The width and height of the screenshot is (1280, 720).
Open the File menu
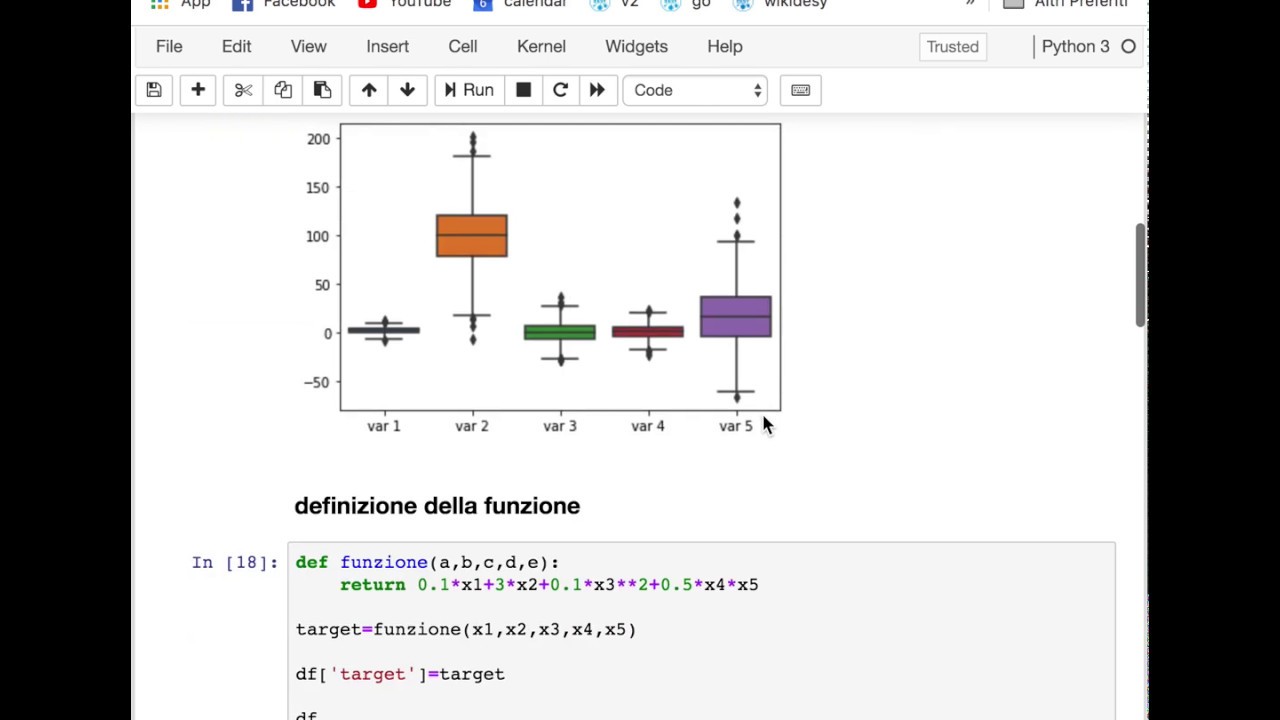[x=169, y=46]
